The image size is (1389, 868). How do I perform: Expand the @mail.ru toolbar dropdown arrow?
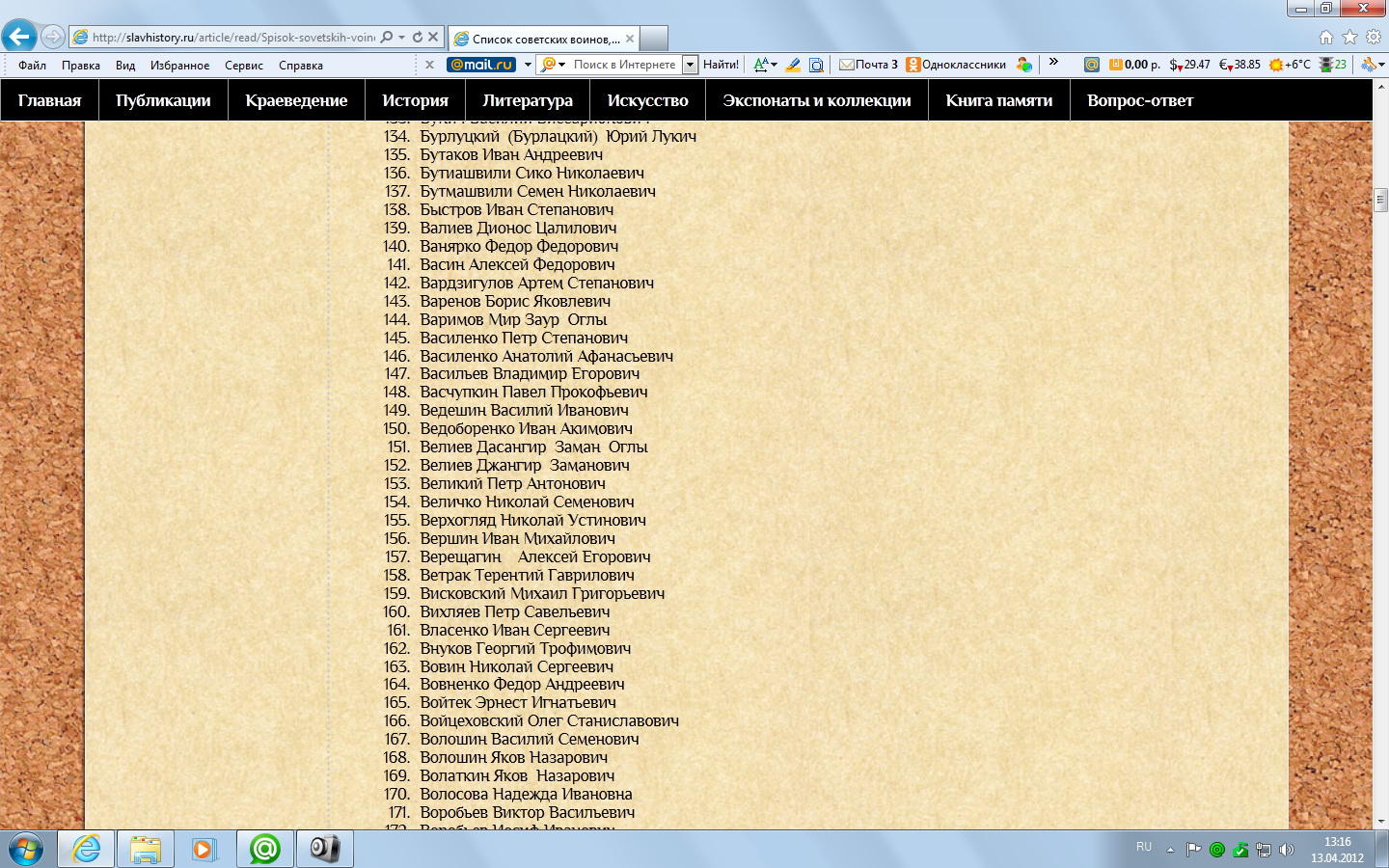(x=528, y=65)
